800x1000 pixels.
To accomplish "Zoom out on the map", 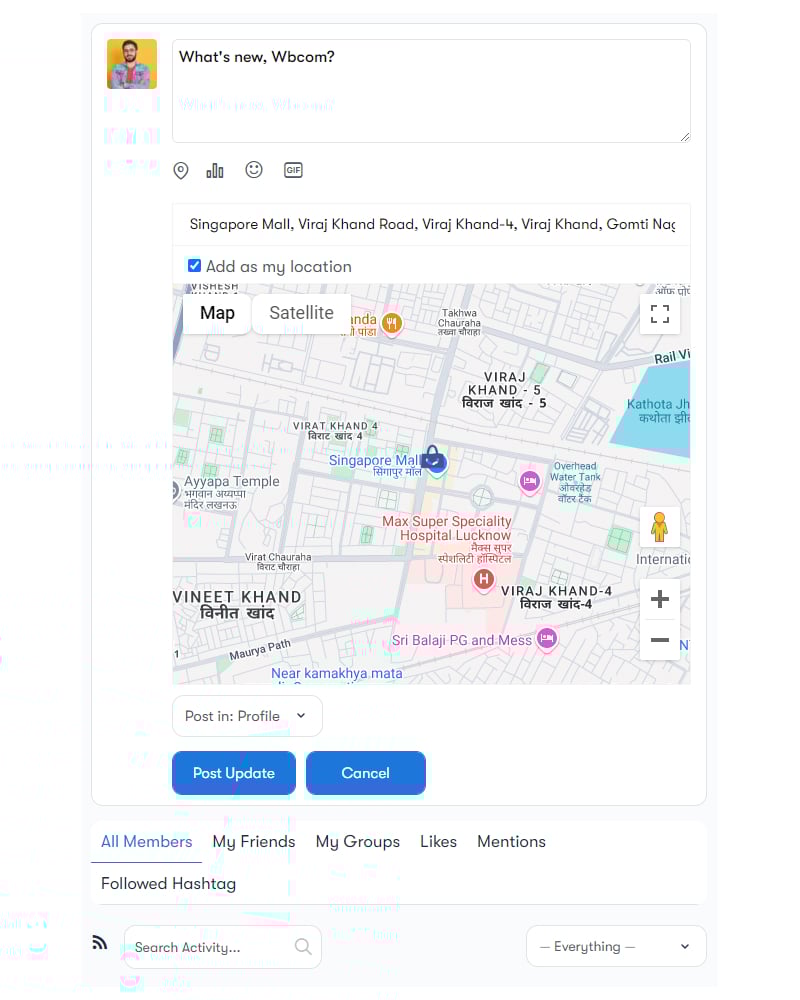I will click(x=659, y=640).
